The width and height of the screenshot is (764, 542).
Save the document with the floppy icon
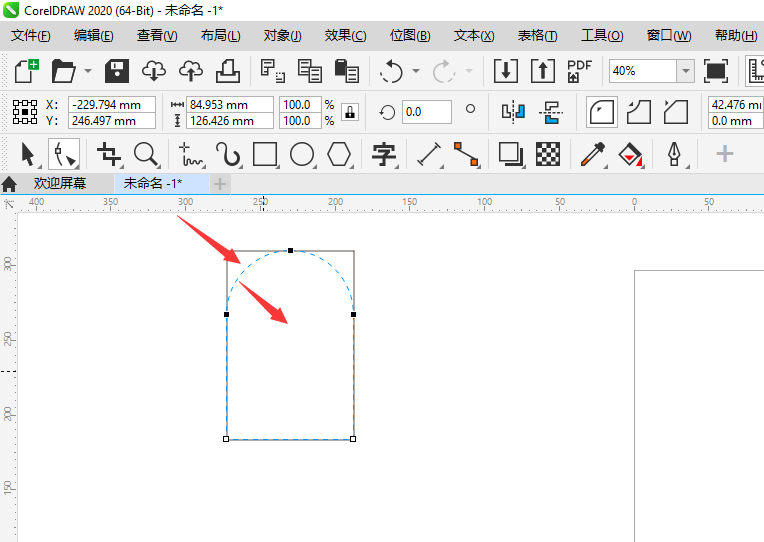(117, 71)
